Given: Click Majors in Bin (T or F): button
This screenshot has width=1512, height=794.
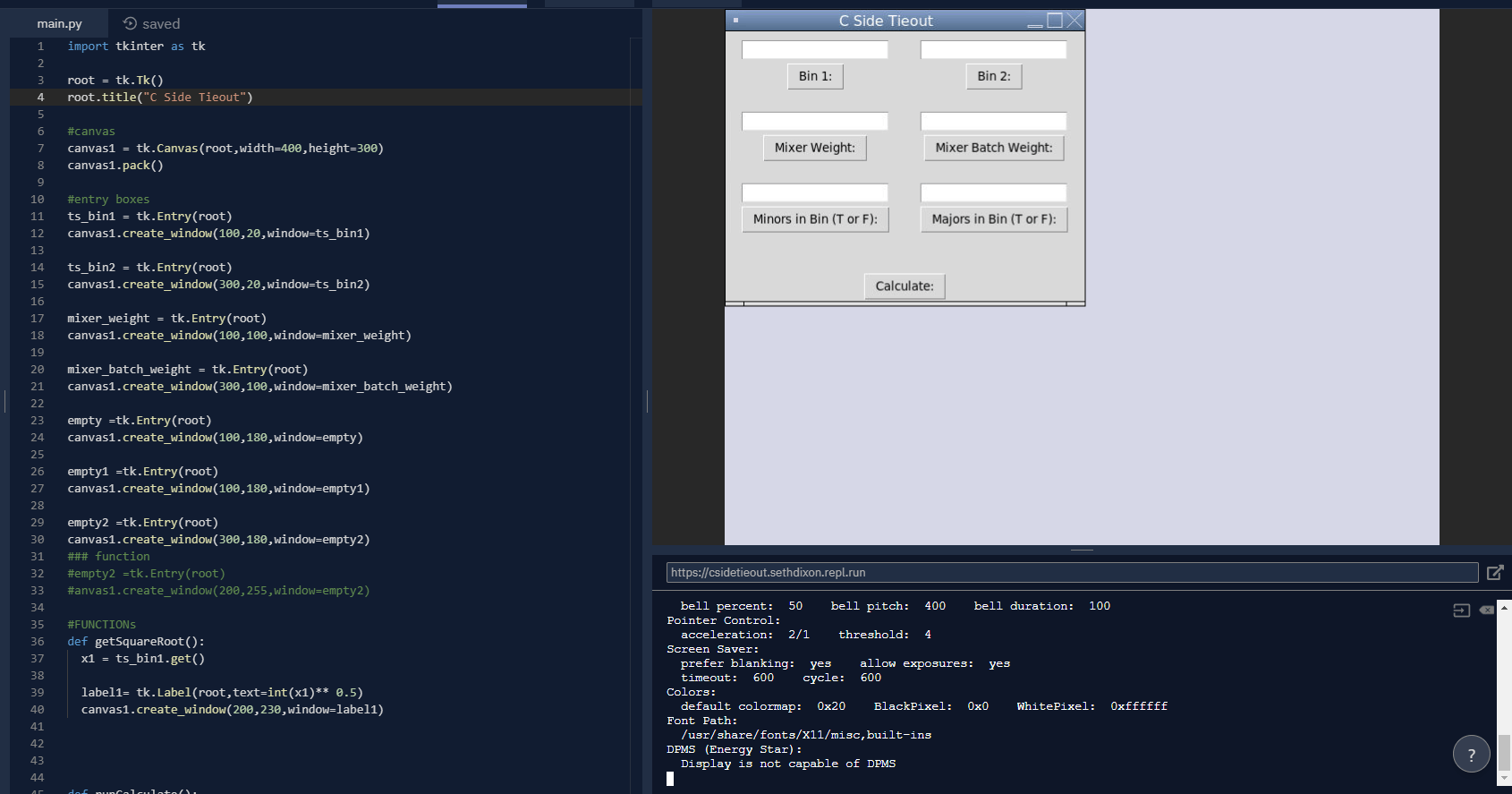Looking at the screenshot, I should pyautogui.click(x=994, y=219).
